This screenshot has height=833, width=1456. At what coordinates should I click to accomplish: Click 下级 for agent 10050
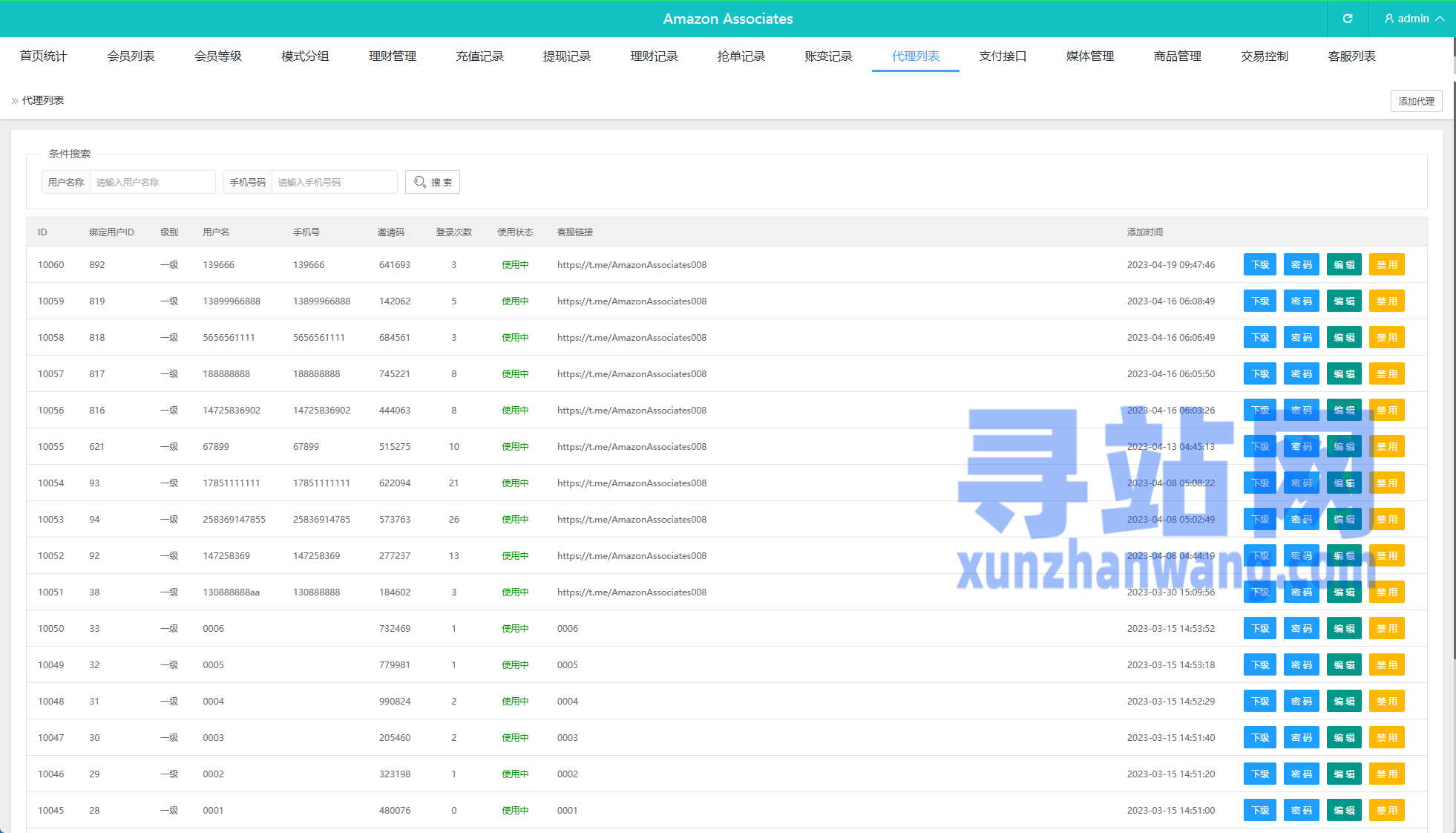pos(1260,628)
